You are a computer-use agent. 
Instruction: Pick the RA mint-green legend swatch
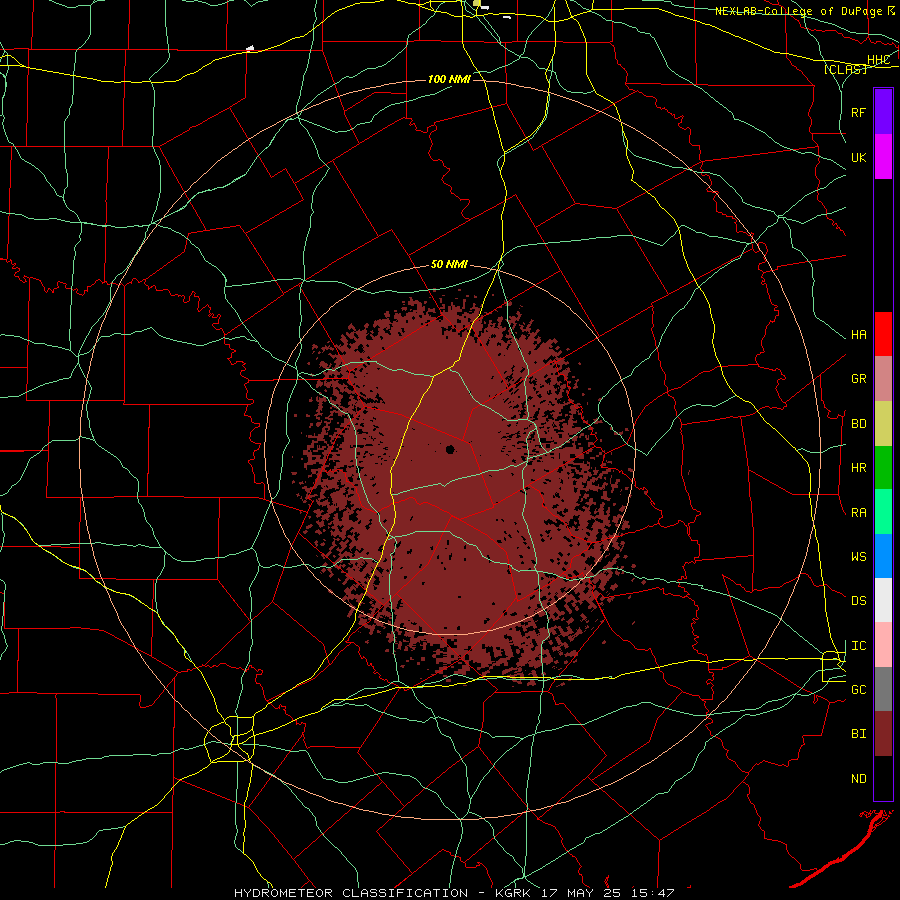(883, 512)
